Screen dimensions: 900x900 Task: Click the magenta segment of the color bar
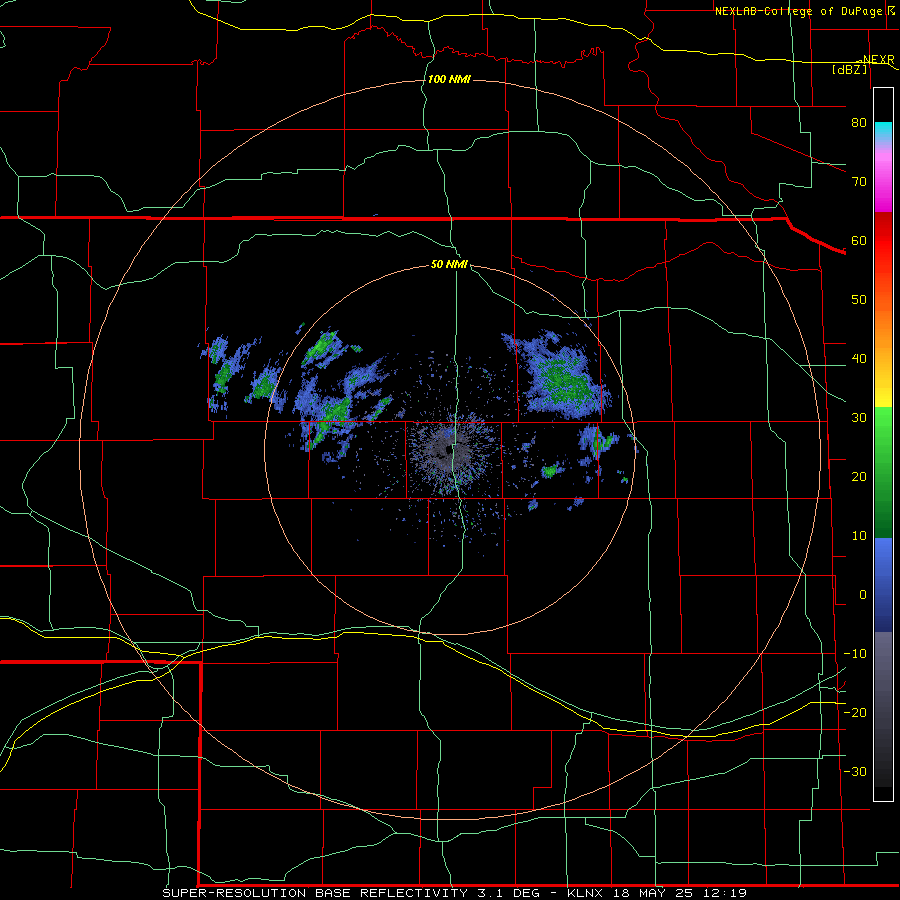883,198
